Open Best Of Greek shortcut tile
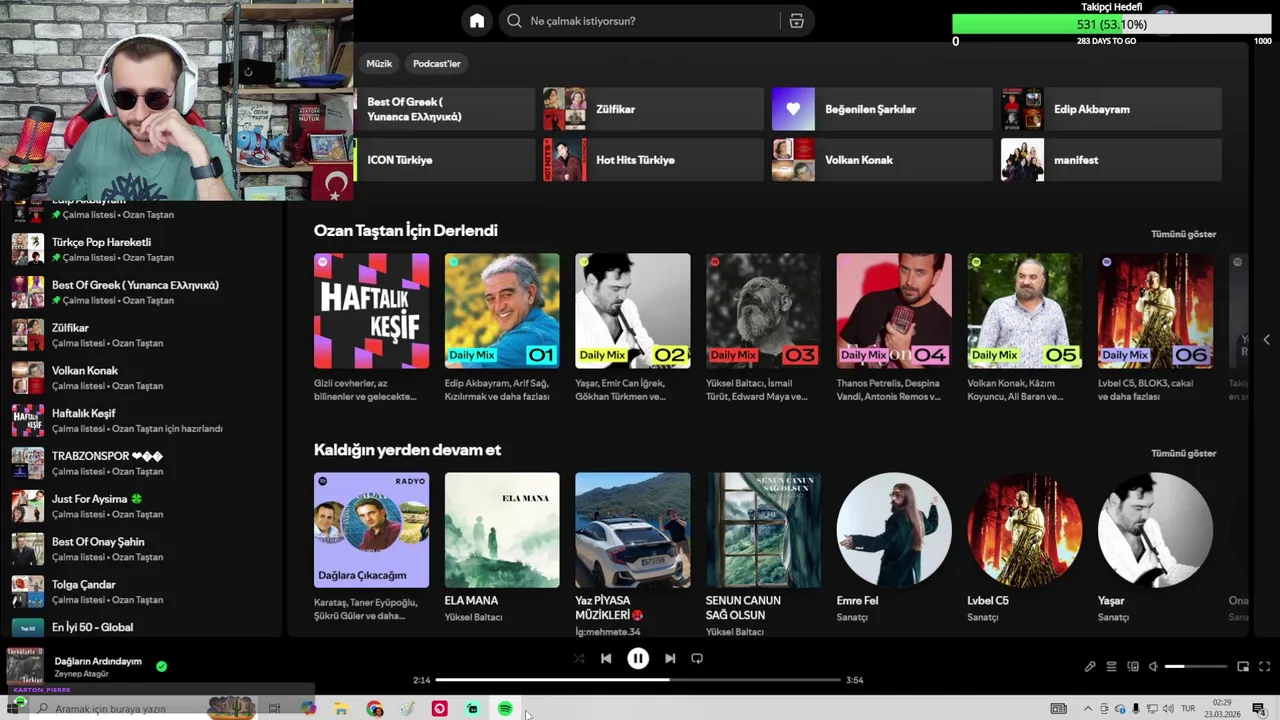 click(x=445, y=109)
